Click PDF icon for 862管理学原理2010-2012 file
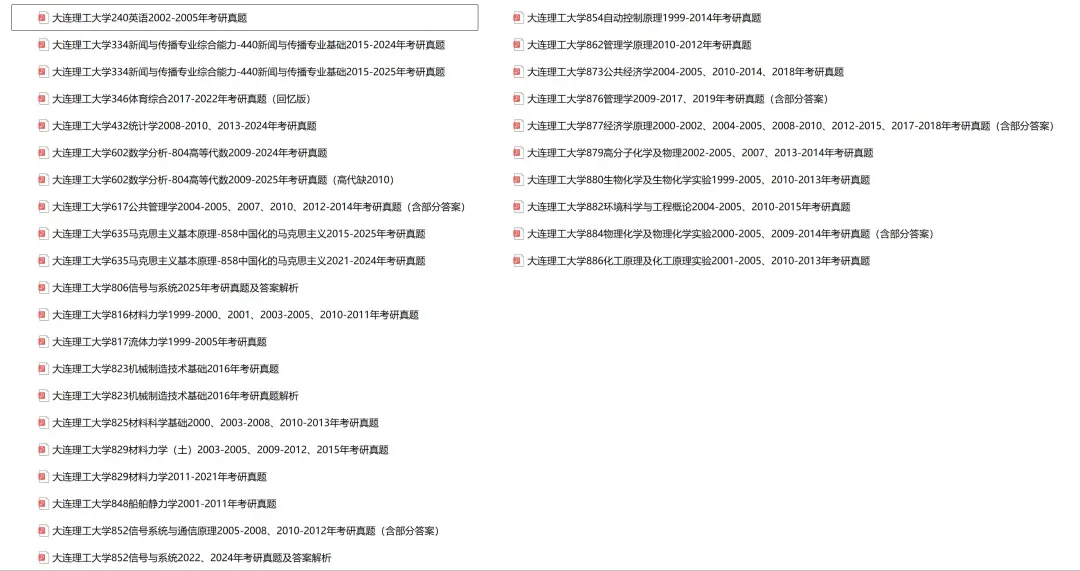This screenshot has height=571, width=1080. point(518,45)
